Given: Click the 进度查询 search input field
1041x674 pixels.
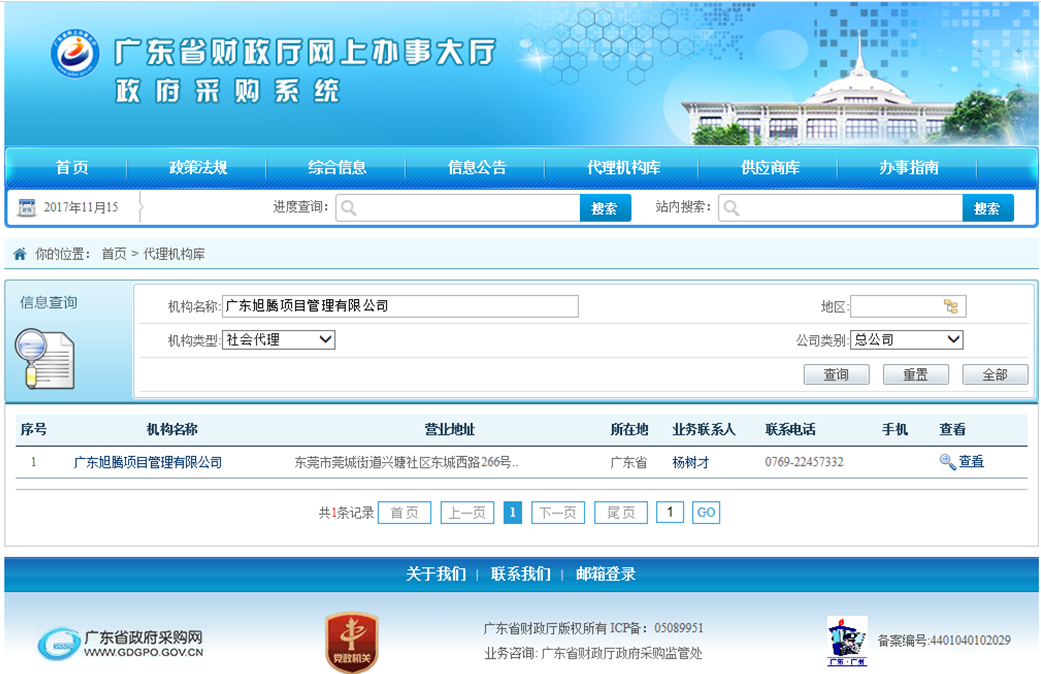Looking at the screenshot, I should [458, 209].
